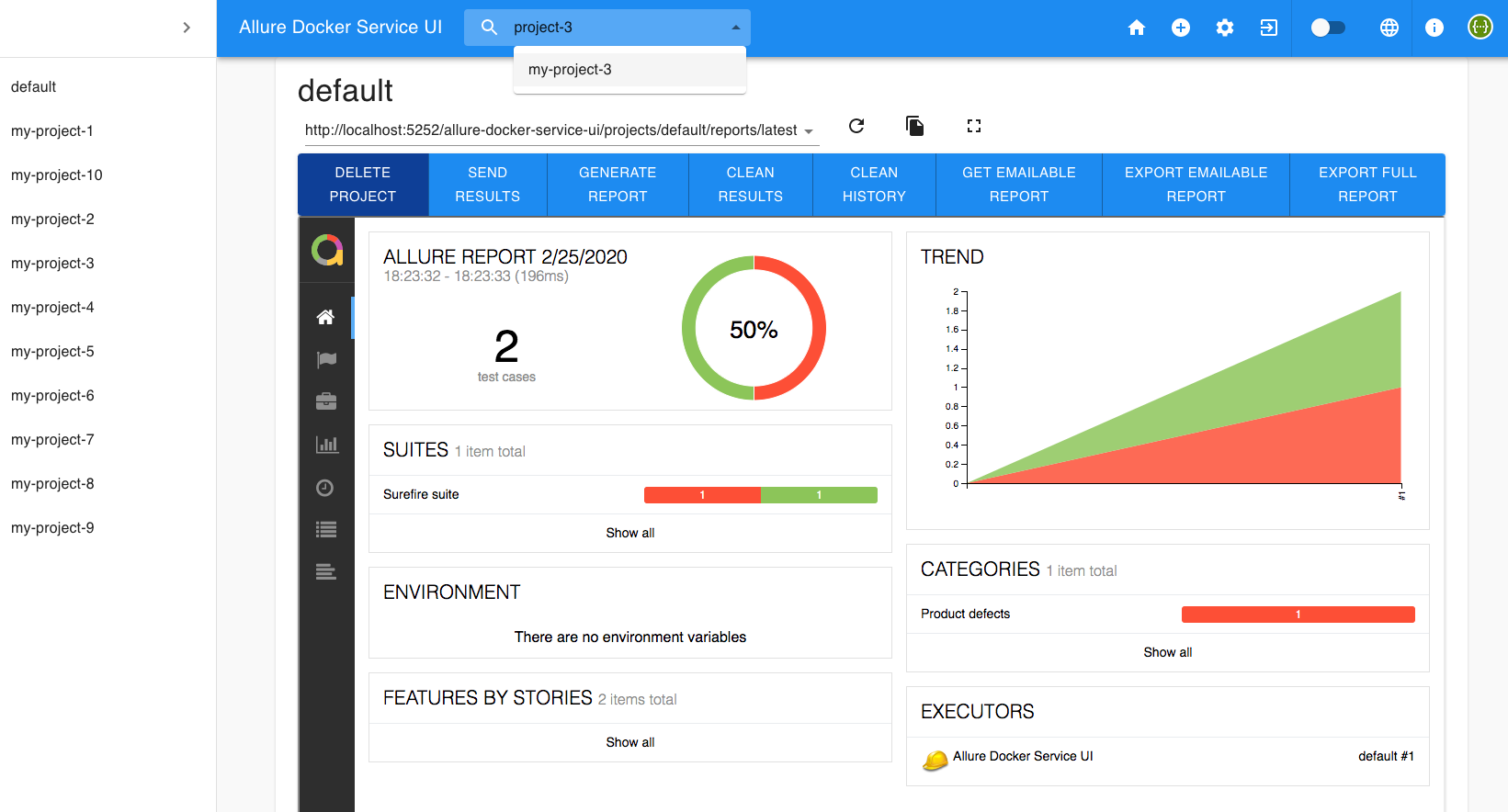Click the green Swagger API icon
The image size is (1508, 812).
click(x=1480, y=28)
